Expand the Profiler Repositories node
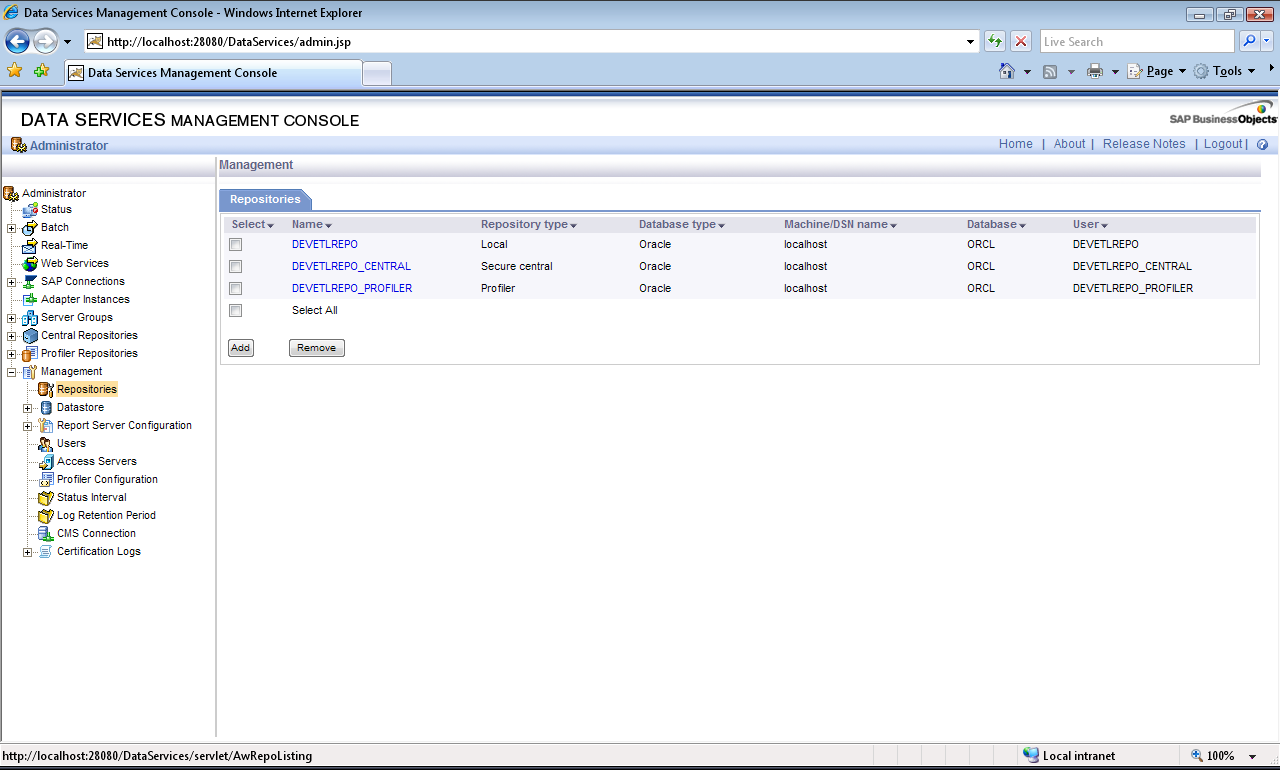 [x=12, y=354]
